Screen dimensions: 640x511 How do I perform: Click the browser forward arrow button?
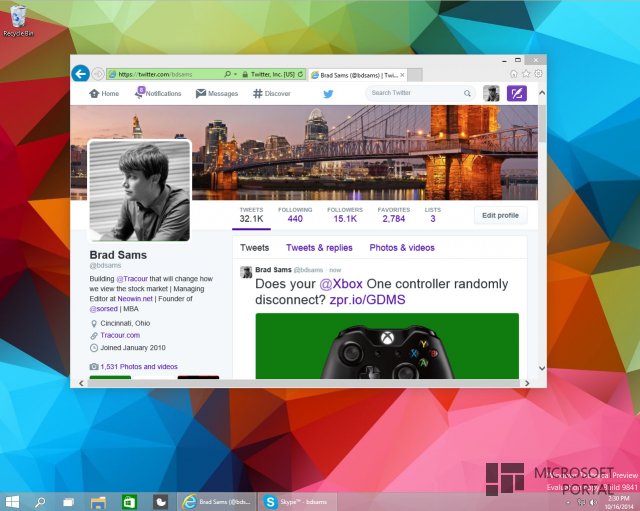(x=98, y=74)
